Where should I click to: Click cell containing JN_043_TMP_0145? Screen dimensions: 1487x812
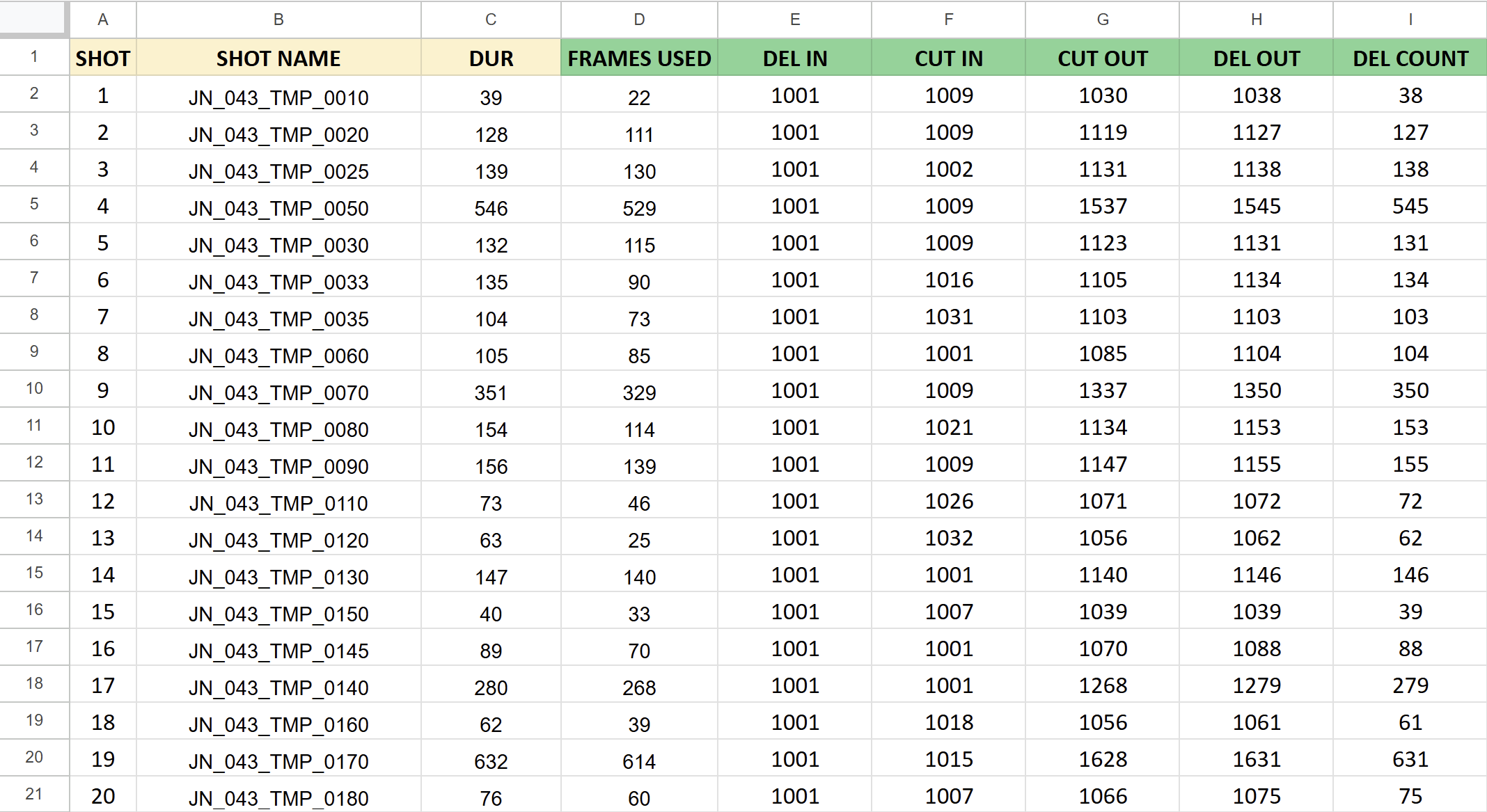click(278, 651)
